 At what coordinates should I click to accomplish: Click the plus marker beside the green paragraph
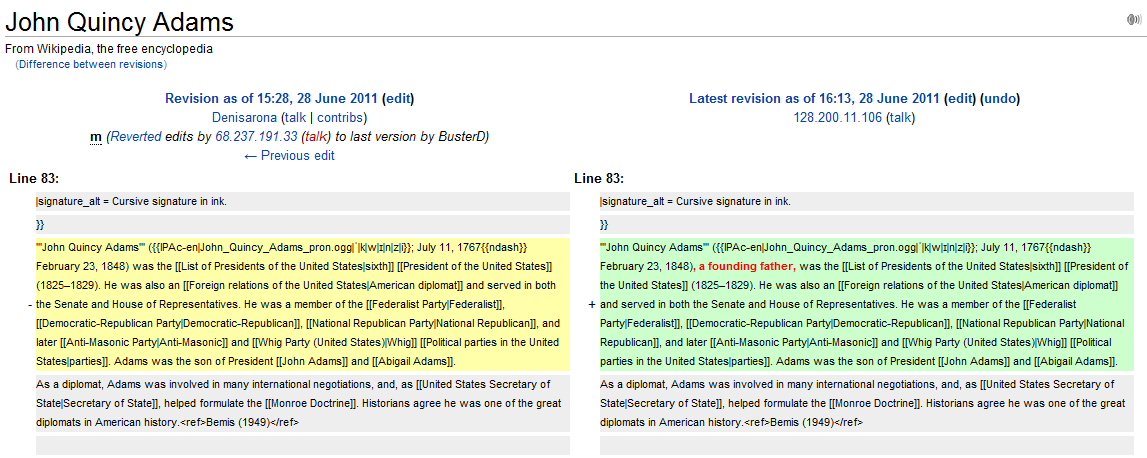tap(592, 303)
